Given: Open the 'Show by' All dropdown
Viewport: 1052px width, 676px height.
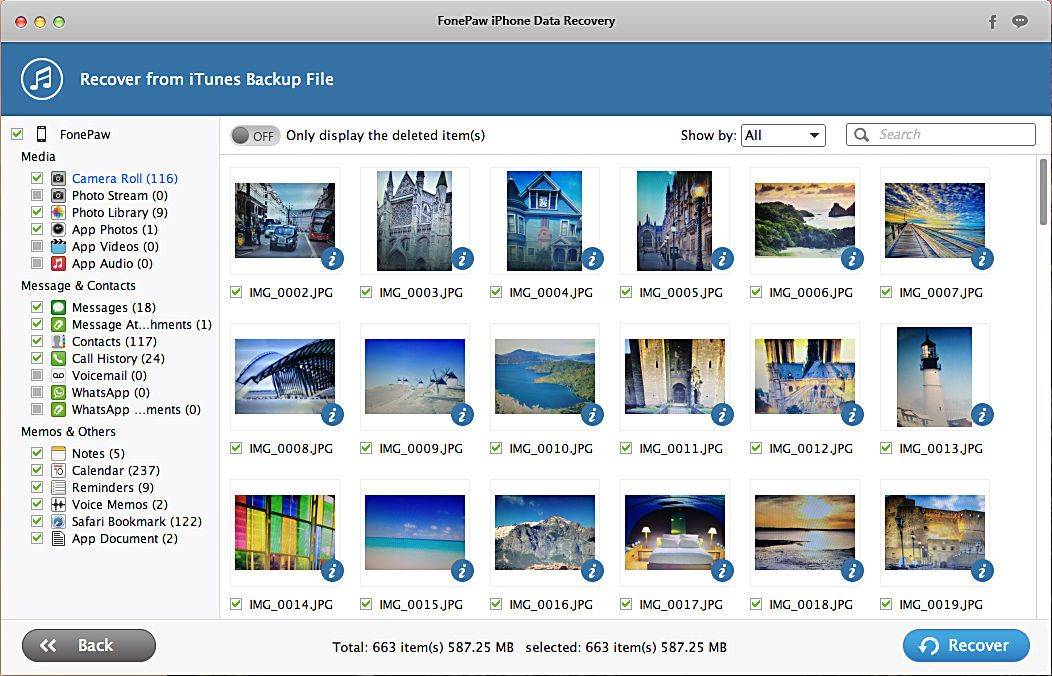Looking at the screenshot, I should click(783, 136).
